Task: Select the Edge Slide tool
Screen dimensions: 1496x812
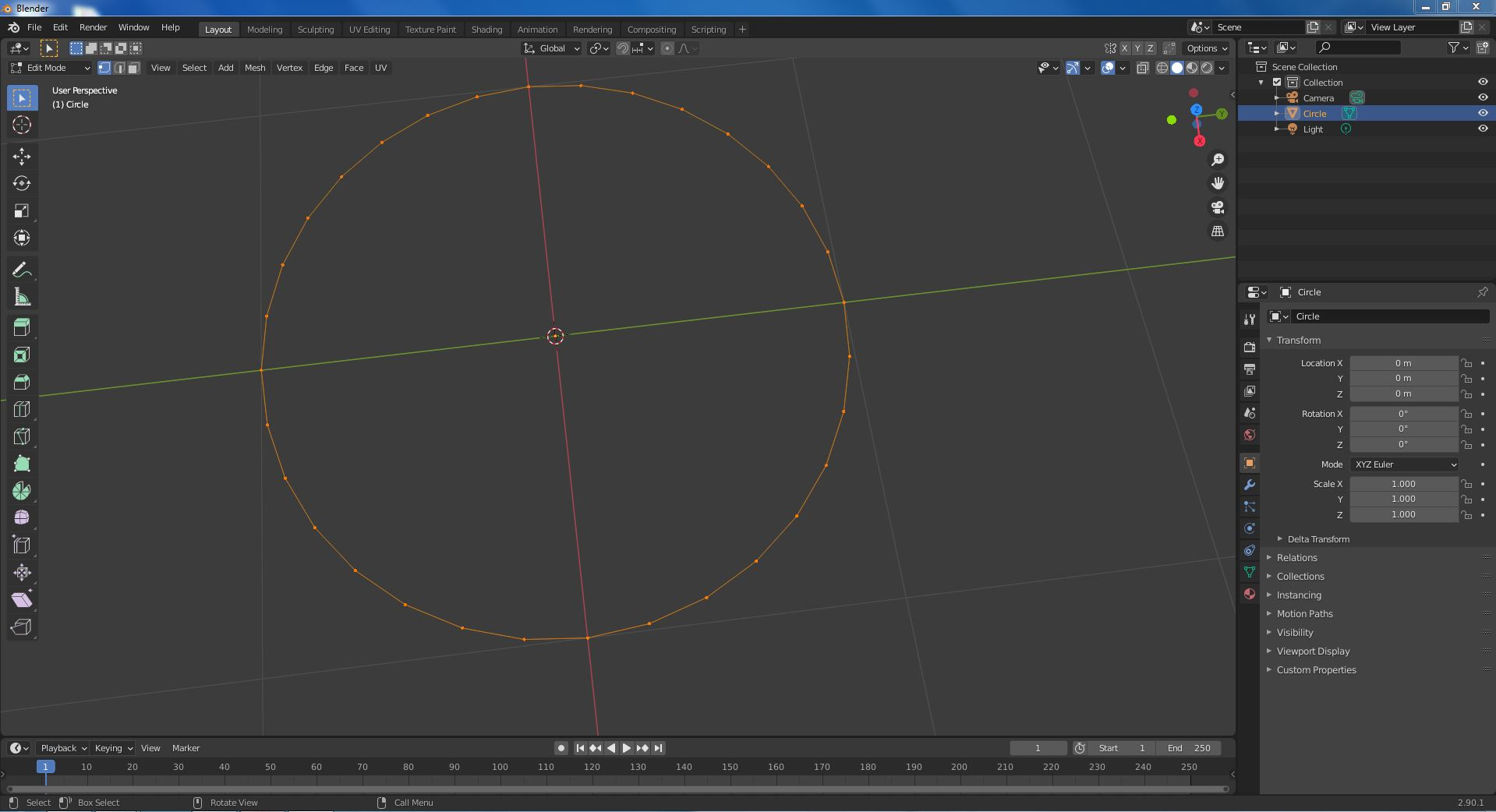Action: (22, 545)
